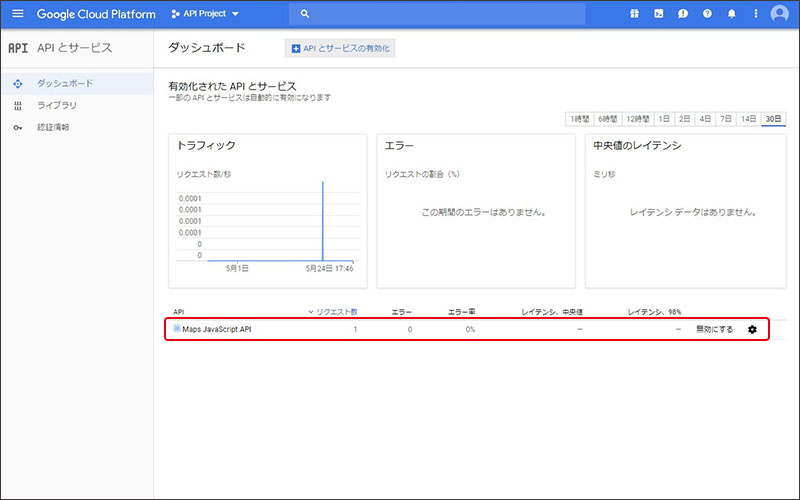Click the API logo in the sidebar header

18,48
